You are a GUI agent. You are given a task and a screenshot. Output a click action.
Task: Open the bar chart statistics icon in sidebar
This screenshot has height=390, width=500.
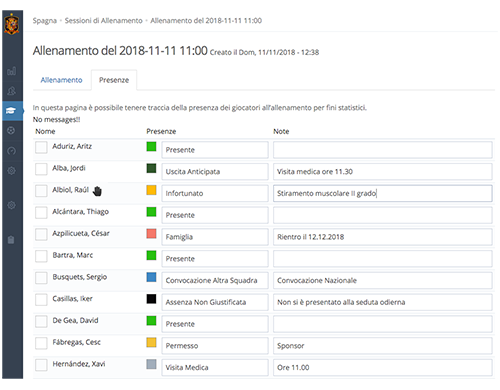coord(11,71)
